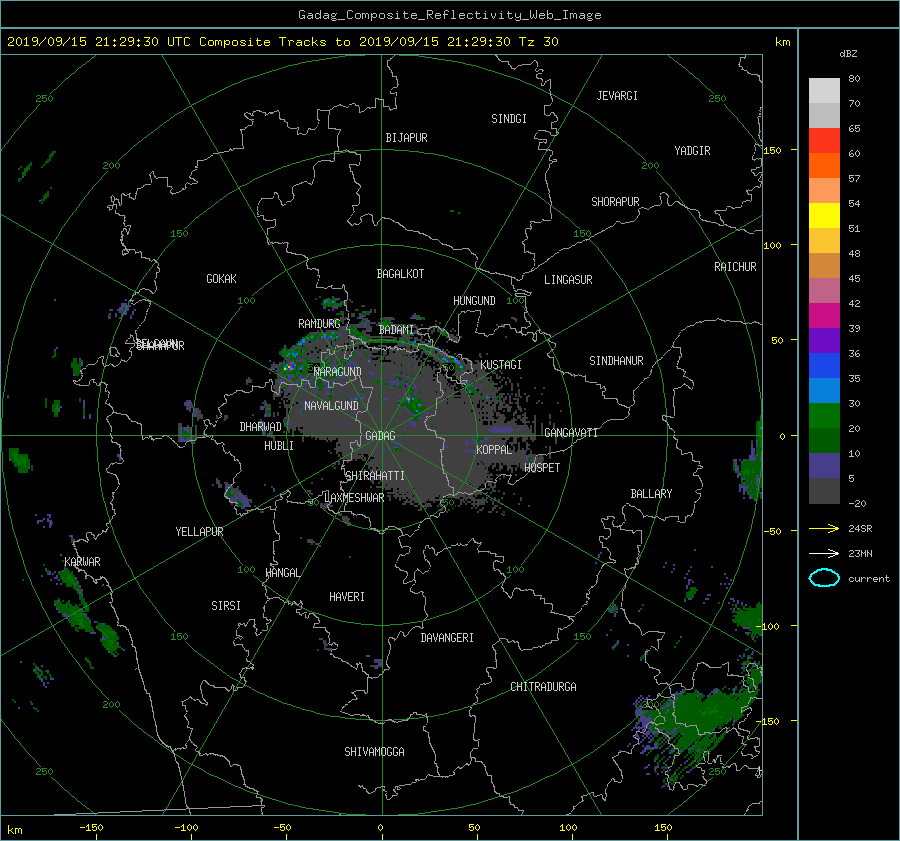Select the GANGAVATI label

(571, 433)
